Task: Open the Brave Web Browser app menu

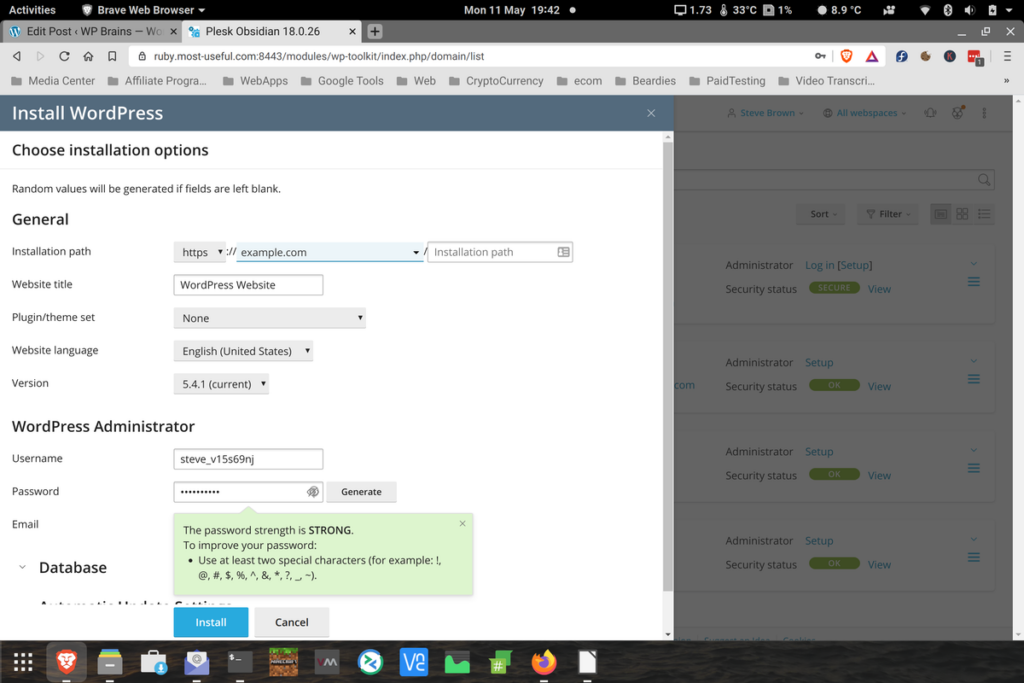Action: pyautogui.click(x=143, y=10)
